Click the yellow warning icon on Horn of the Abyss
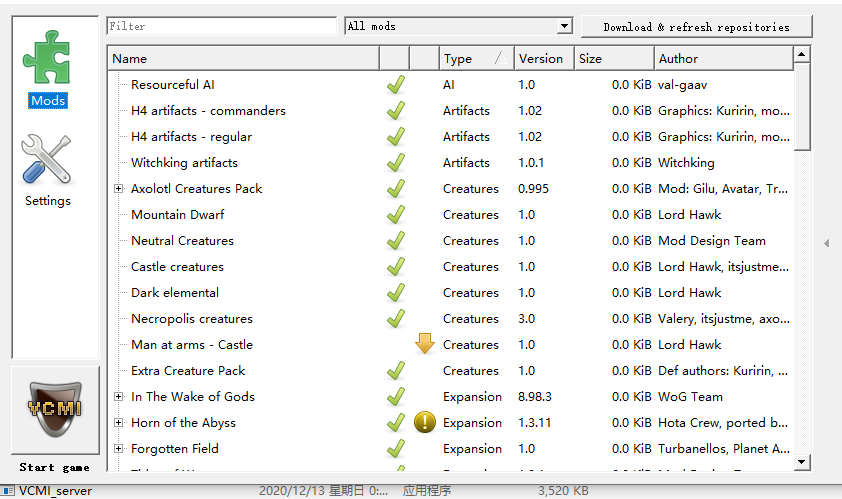 click(425, 423)
